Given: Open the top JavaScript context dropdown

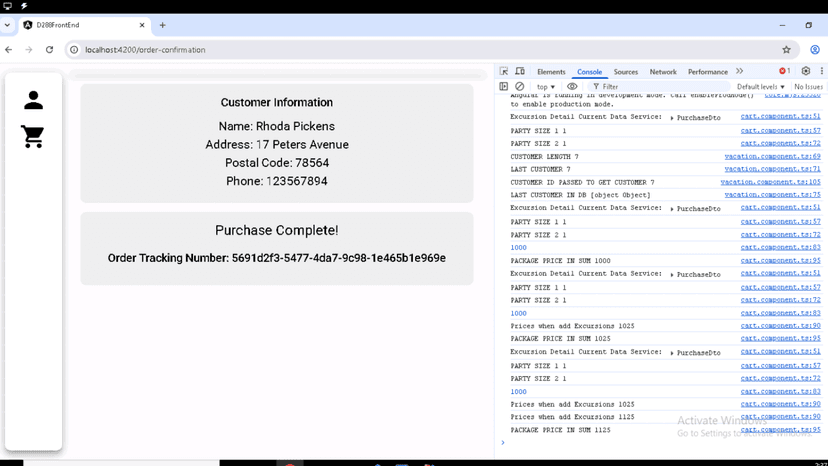Looking at the screenshot, I should (x=545, y=87).
